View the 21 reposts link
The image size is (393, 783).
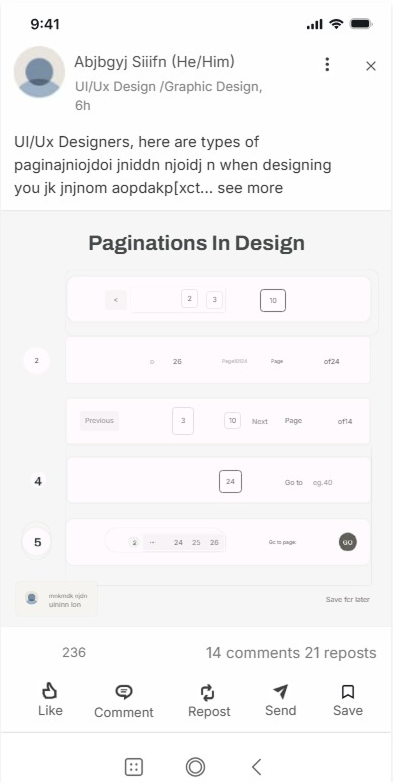(x=341, y=653)
